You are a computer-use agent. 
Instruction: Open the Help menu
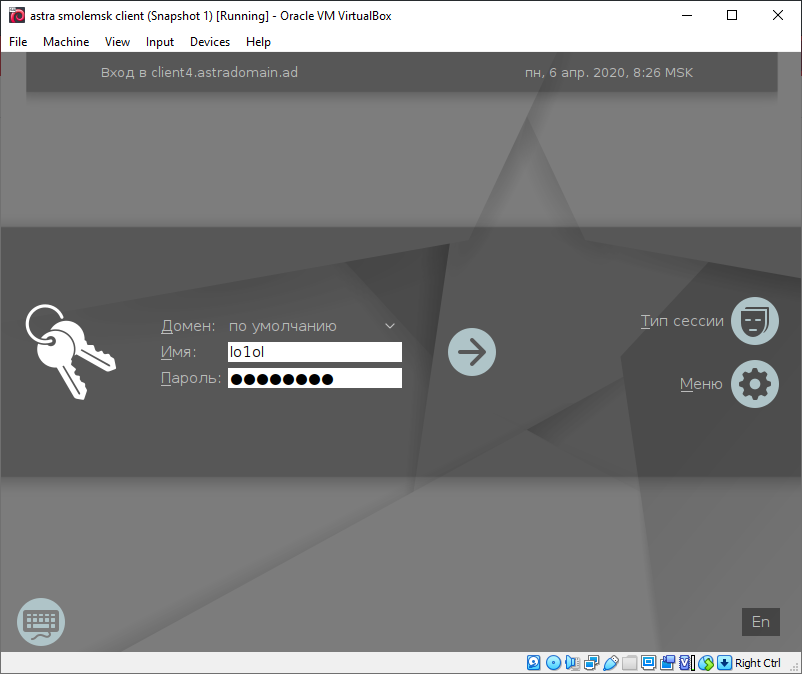click(x=258, y=42)
